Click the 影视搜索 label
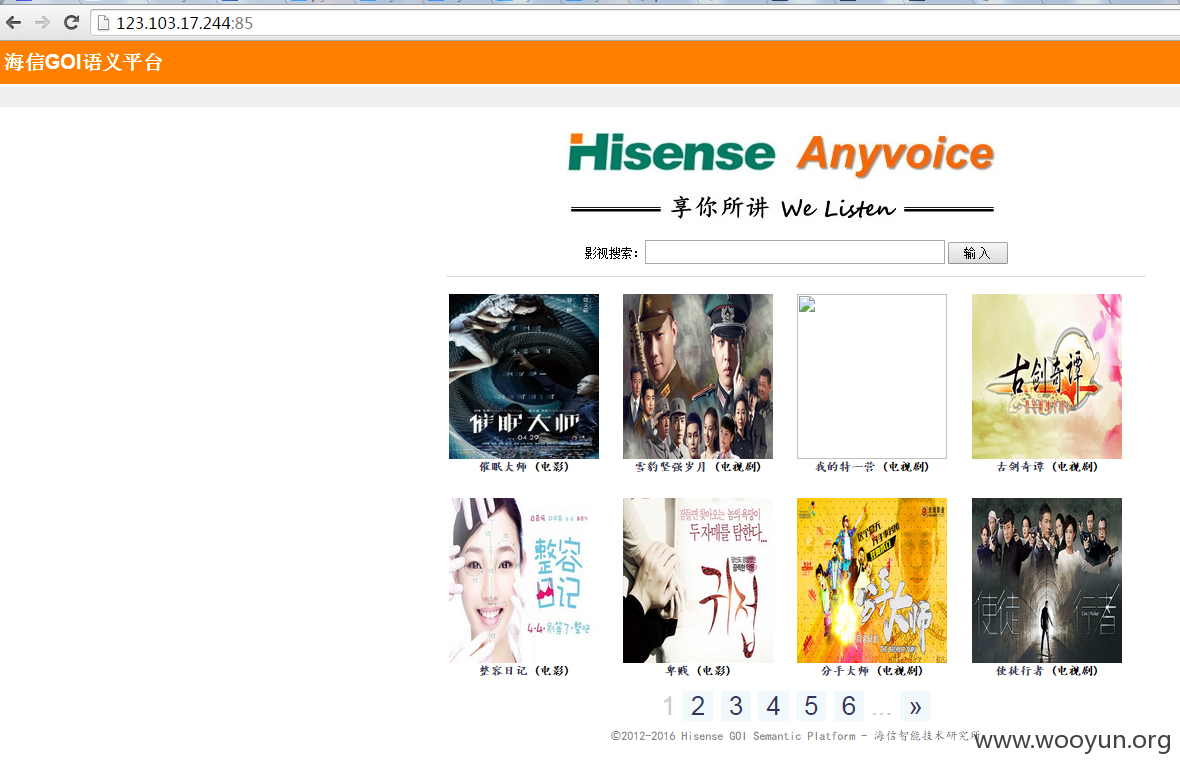Image resolution: width=1180 pixels, height=769 pixels. (611, 254)
